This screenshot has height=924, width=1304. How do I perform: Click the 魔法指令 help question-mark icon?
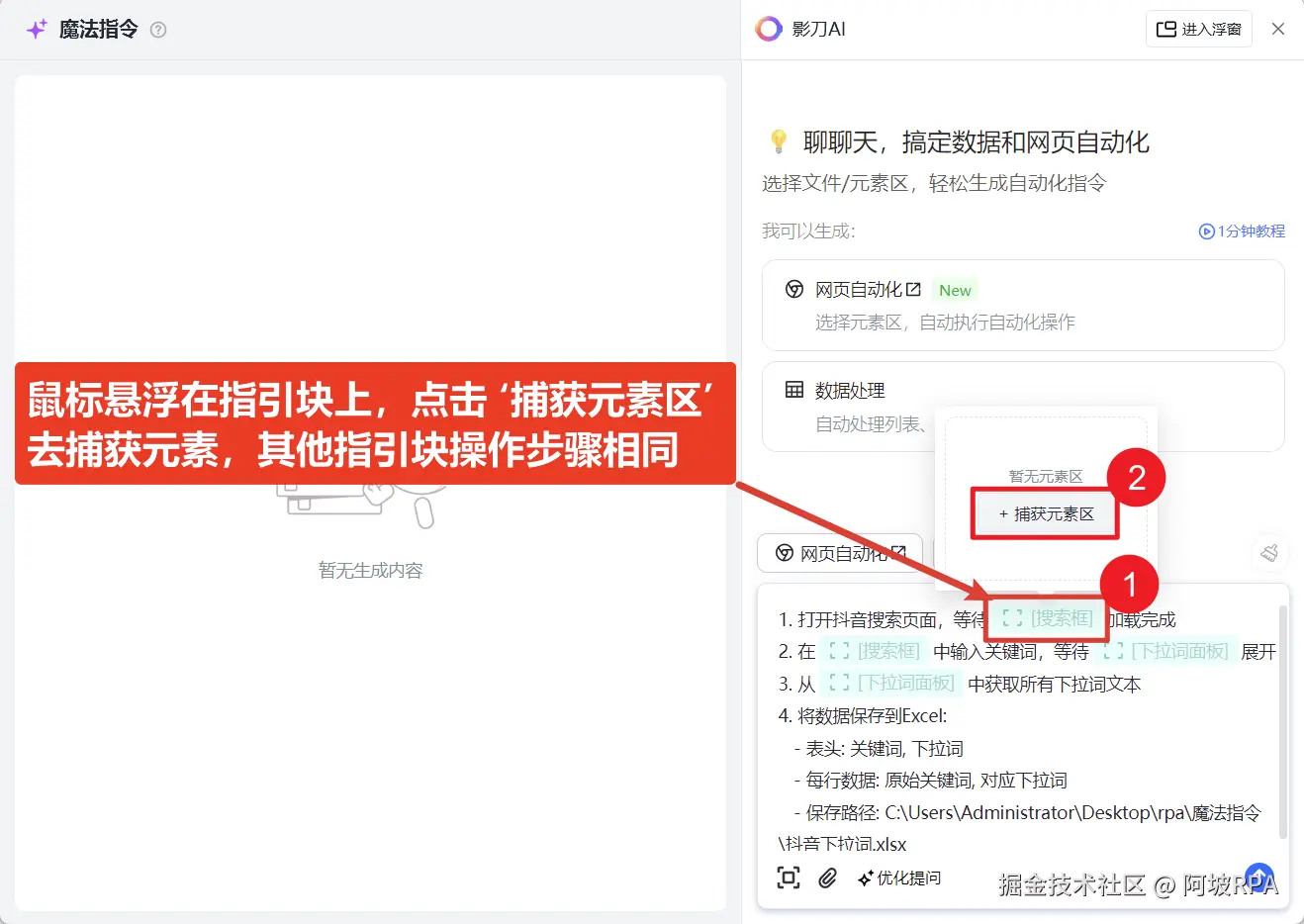tap(158, 30)
